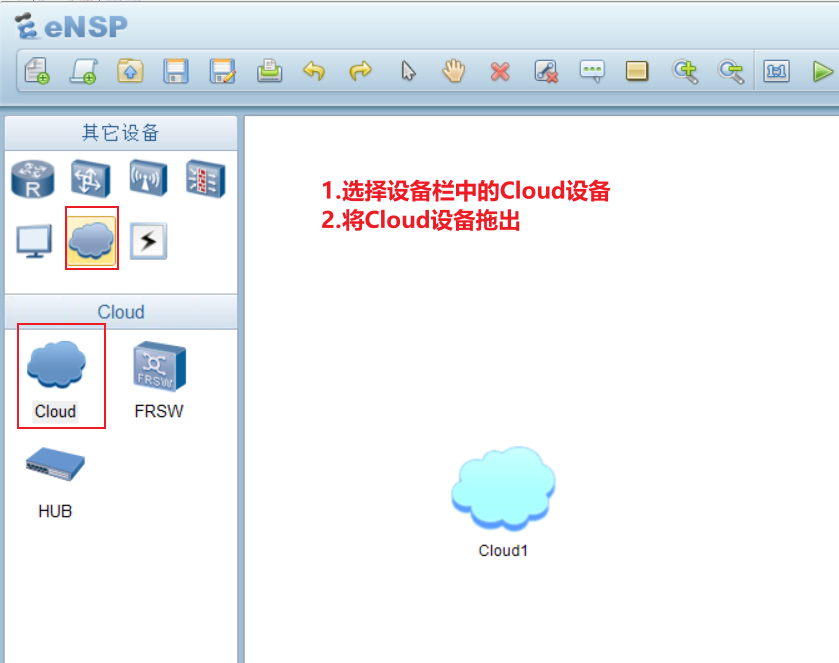Zoom in on the canvas
This screenshot has height=663, width=839.
pyautogui.click(x=685, y=72)
